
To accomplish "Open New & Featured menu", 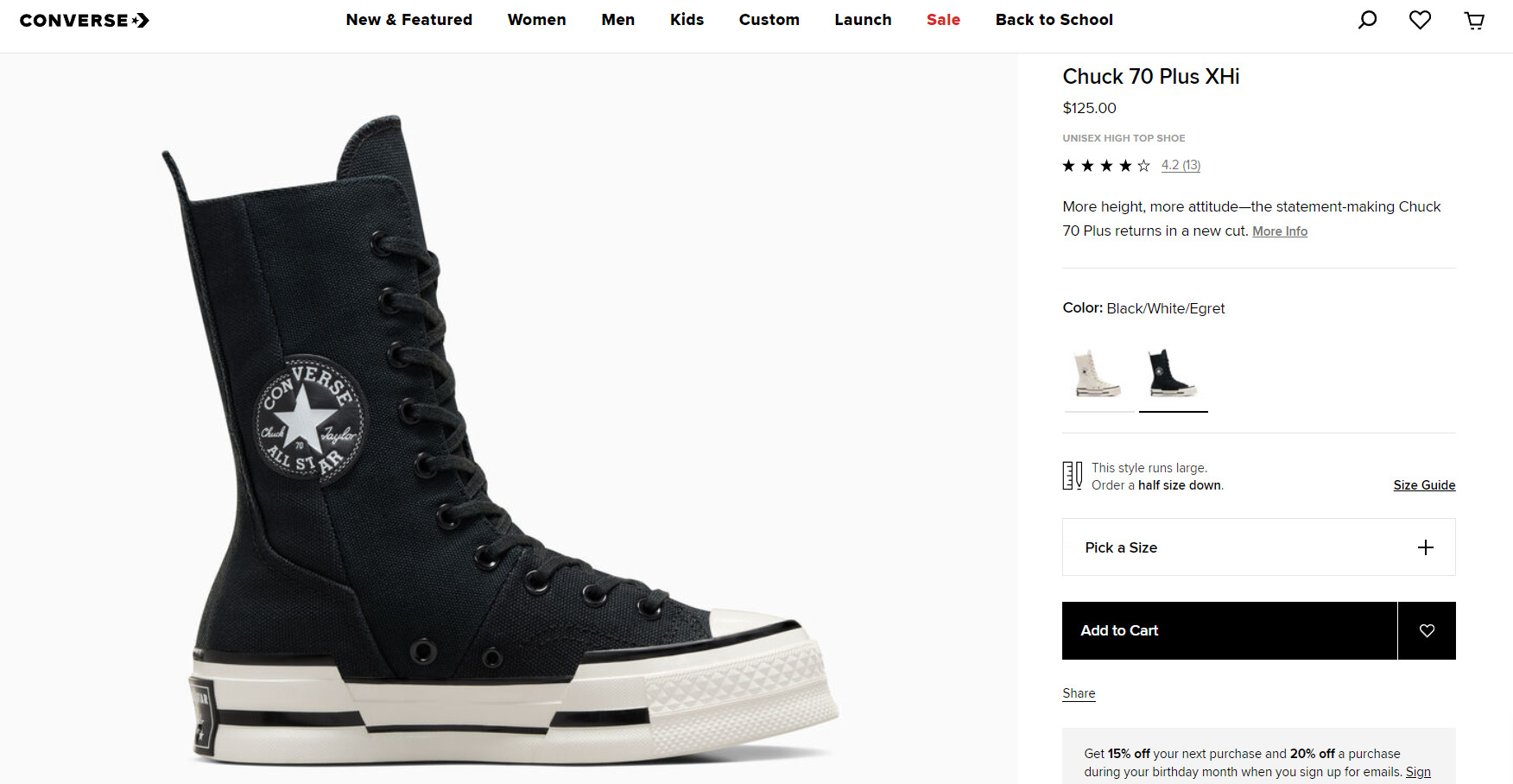I will 408,20.
